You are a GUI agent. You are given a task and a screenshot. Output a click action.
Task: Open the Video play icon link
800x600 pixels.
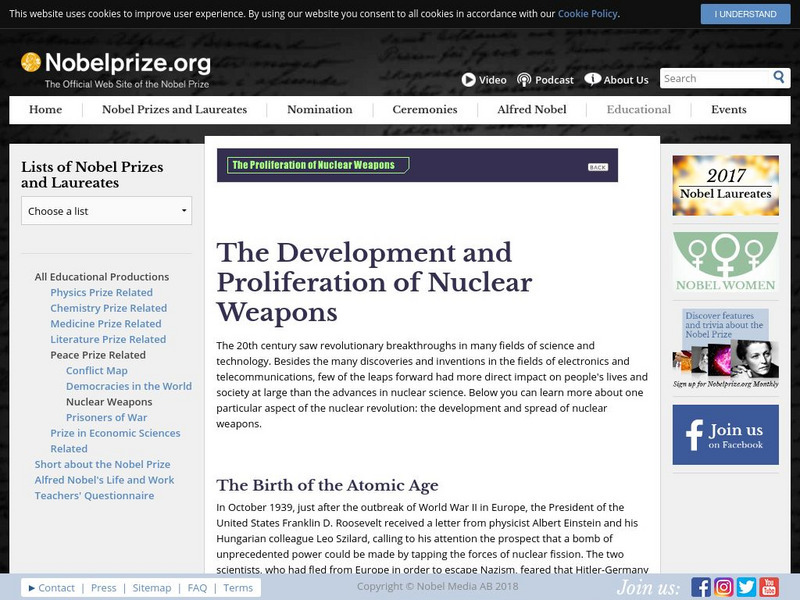468,80
